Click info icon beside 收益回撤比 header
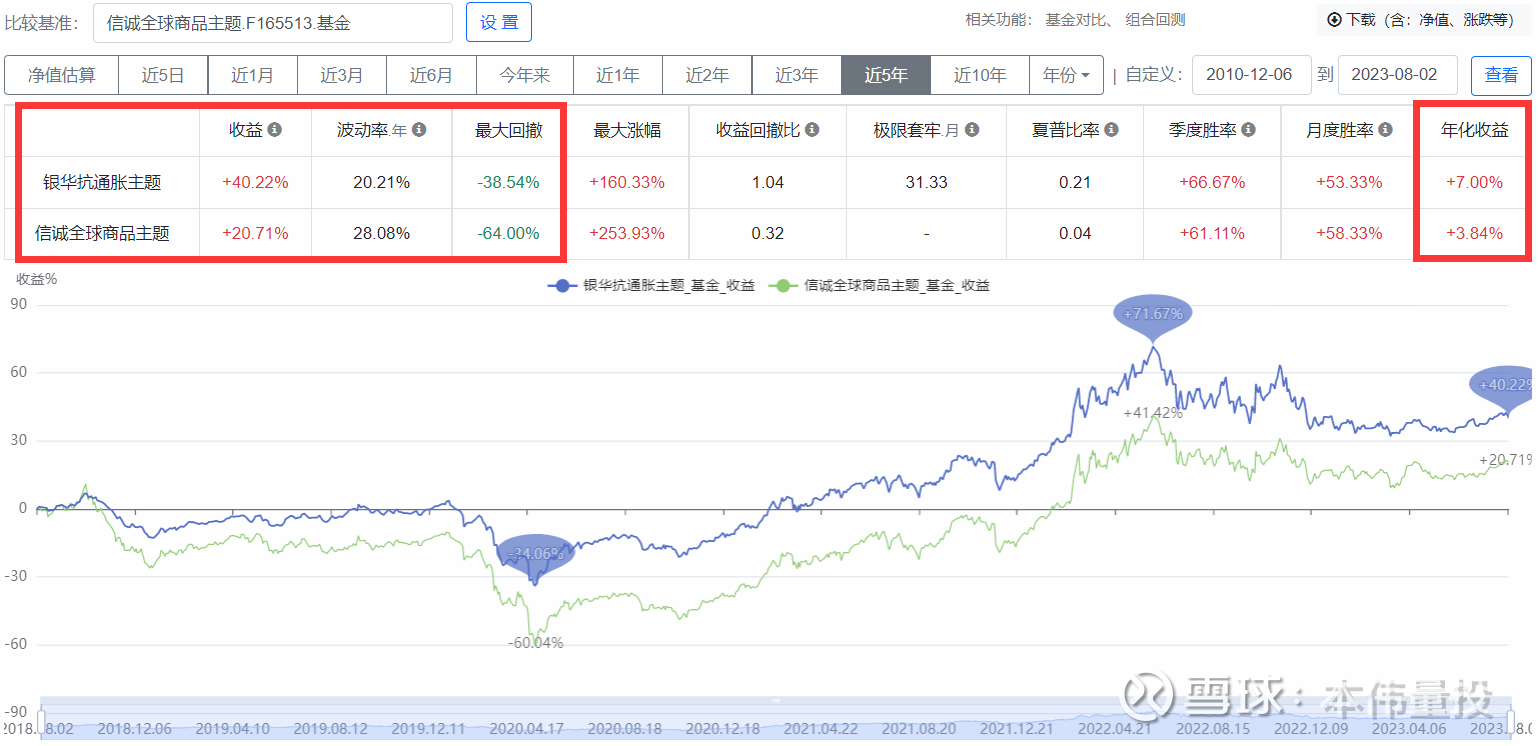Screen dimensions: 1538x746 812,130
